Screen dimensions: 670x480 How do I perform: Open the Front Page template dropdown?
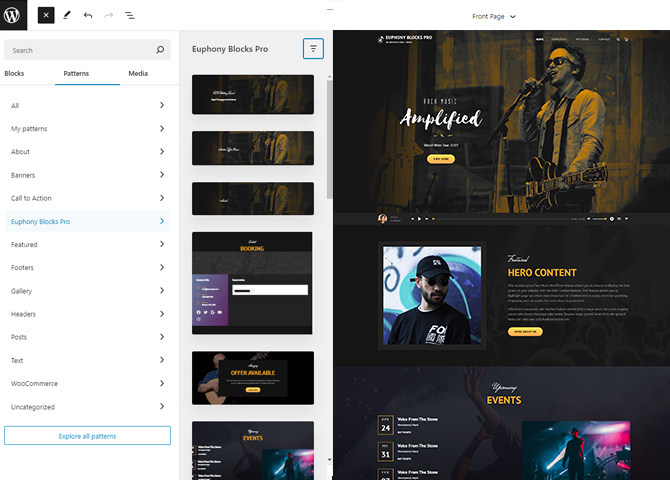494,16
